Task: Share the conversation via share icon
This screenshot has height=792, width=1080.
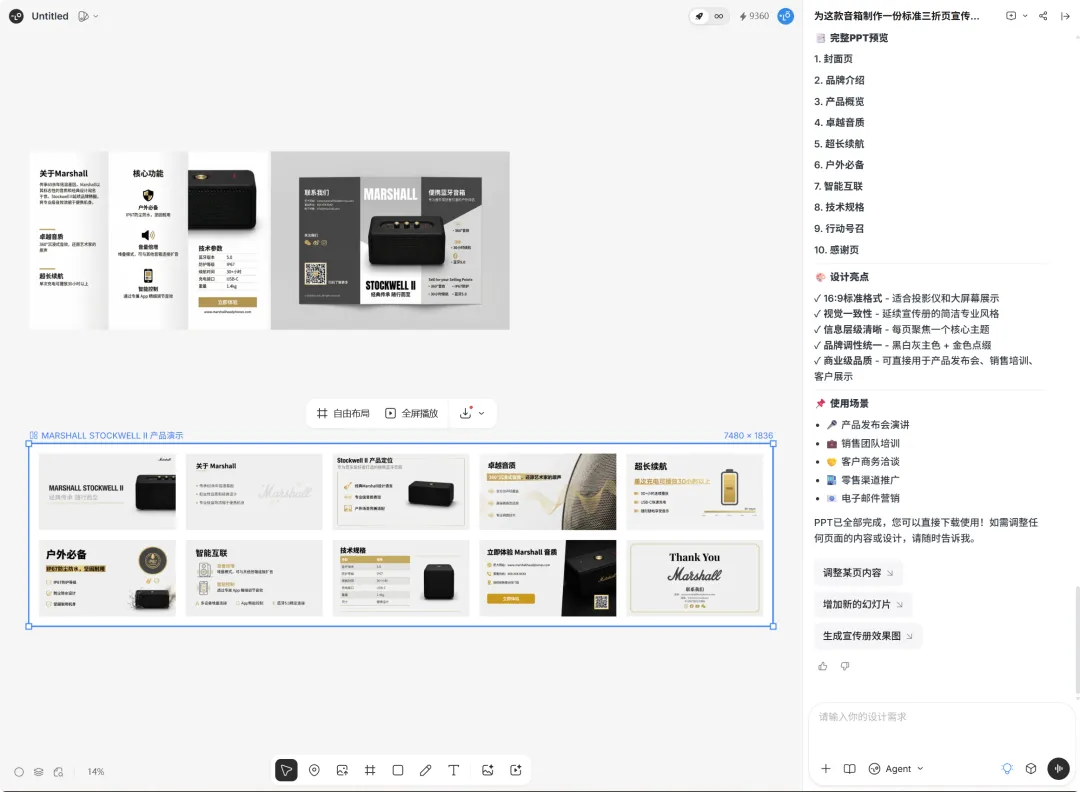Action: [1043, 16]
